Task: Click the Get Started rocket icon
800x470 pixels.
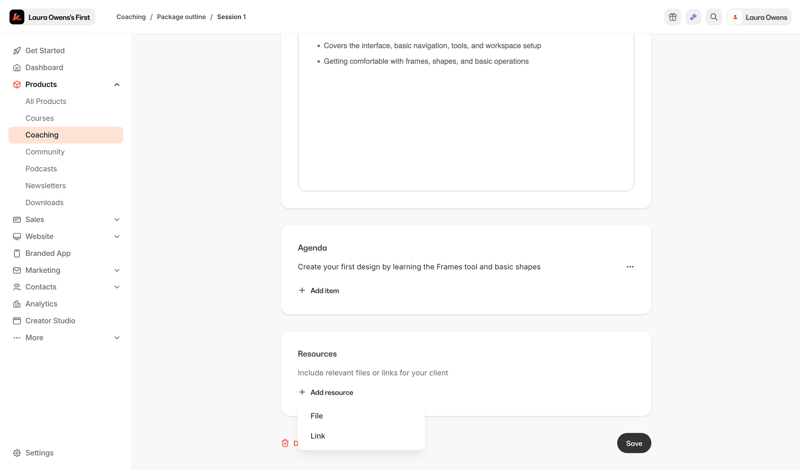Action: [17, 51]
